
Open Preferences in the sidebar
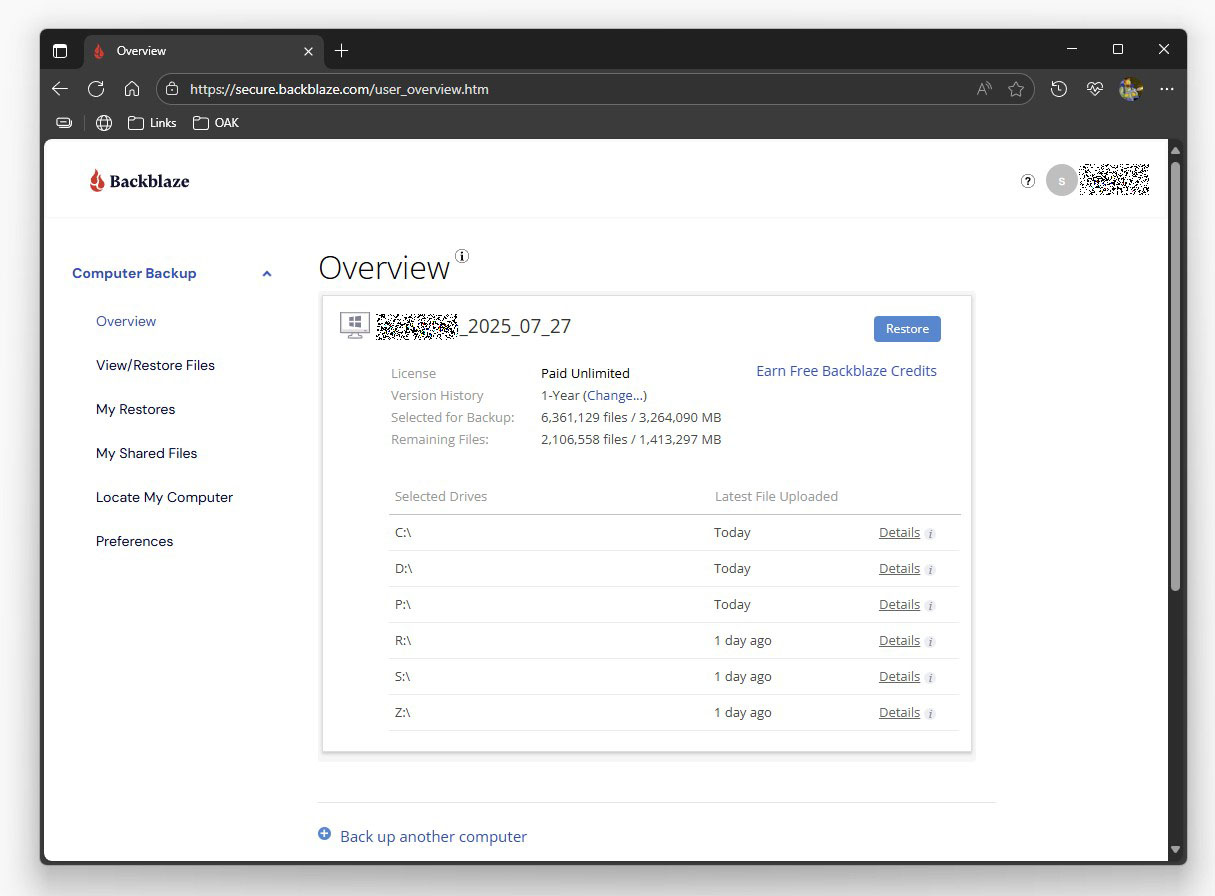pos(134,541)
